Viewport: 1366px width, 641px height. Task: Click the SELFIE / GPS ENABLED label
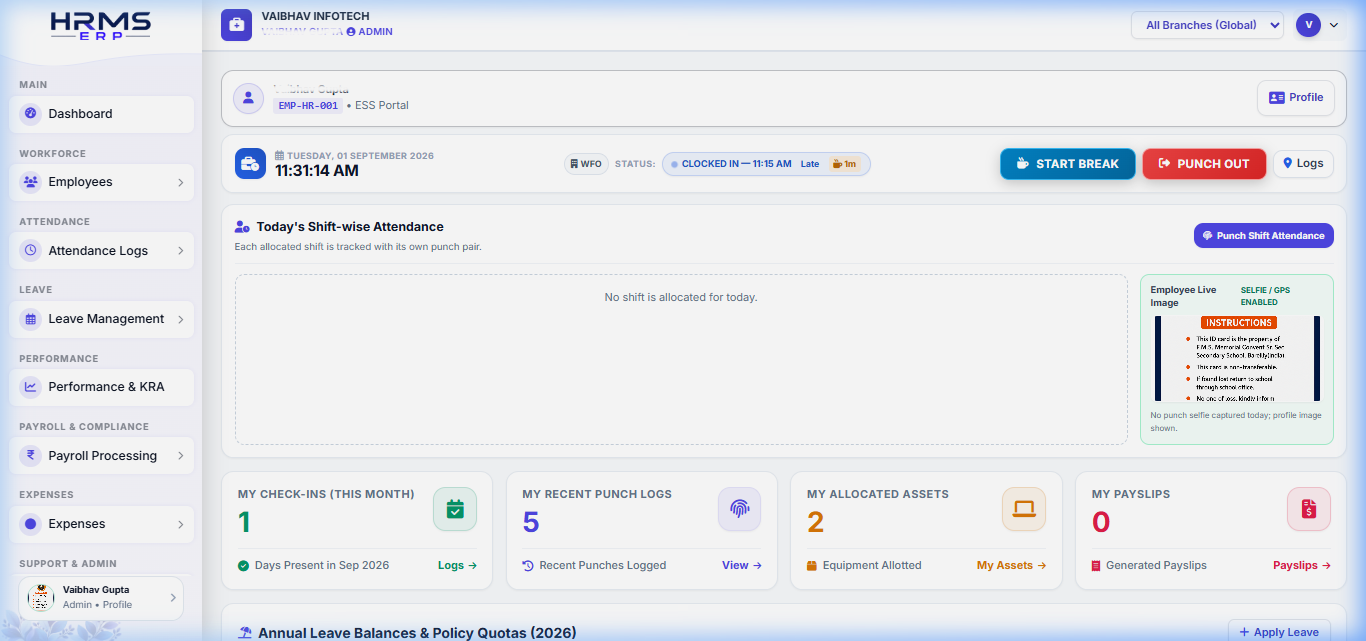pyautogui.click(x=1265, y=296)
